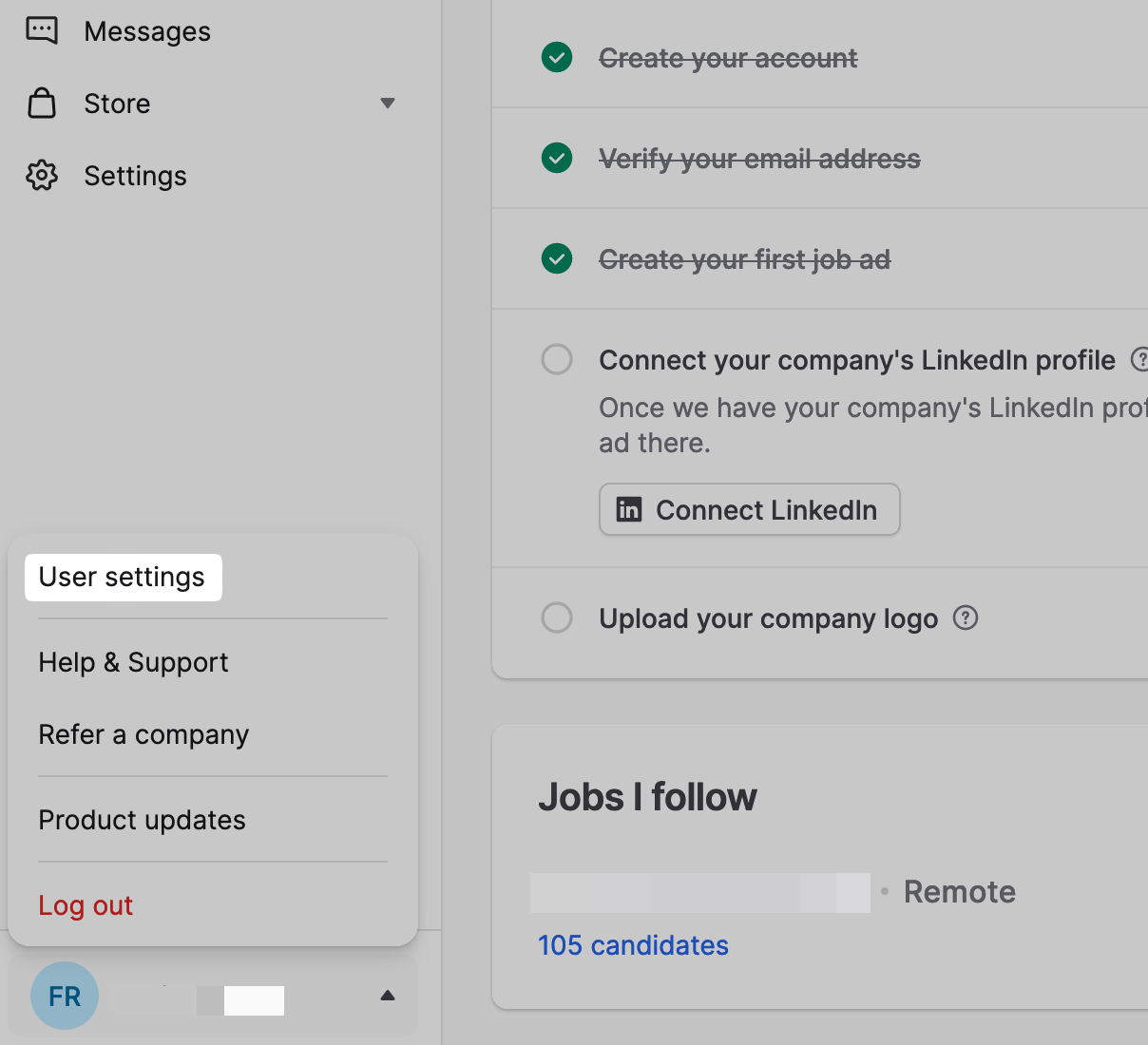This screenshot has height=1045, width=1148.
Task: Click the LinkedIn logo icon
Action: [629, 510]
